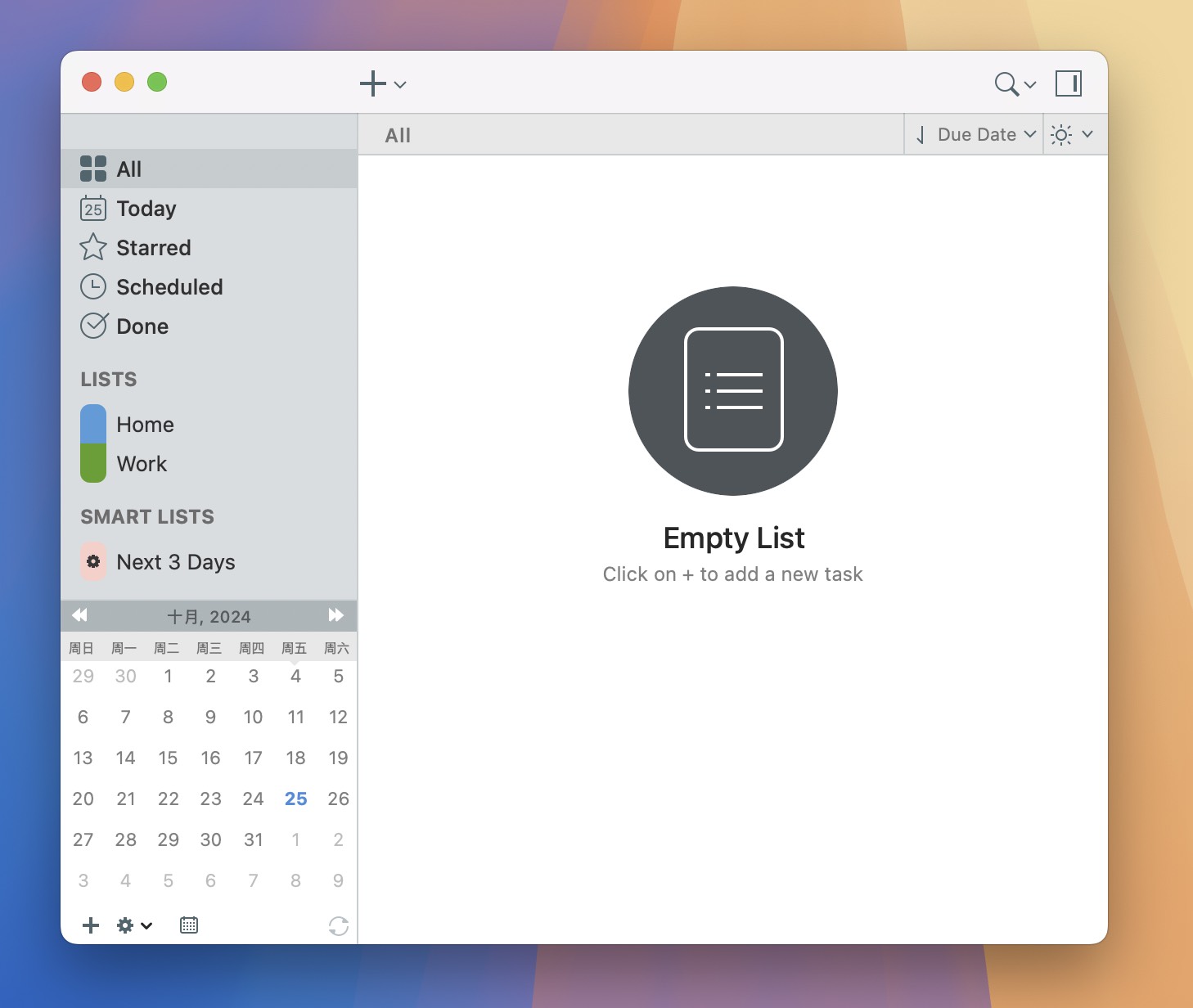Viewport: 1193px width, 1008px height.
Task: Open the settings gear dropdown at bottom
Action: click(133, 925)
